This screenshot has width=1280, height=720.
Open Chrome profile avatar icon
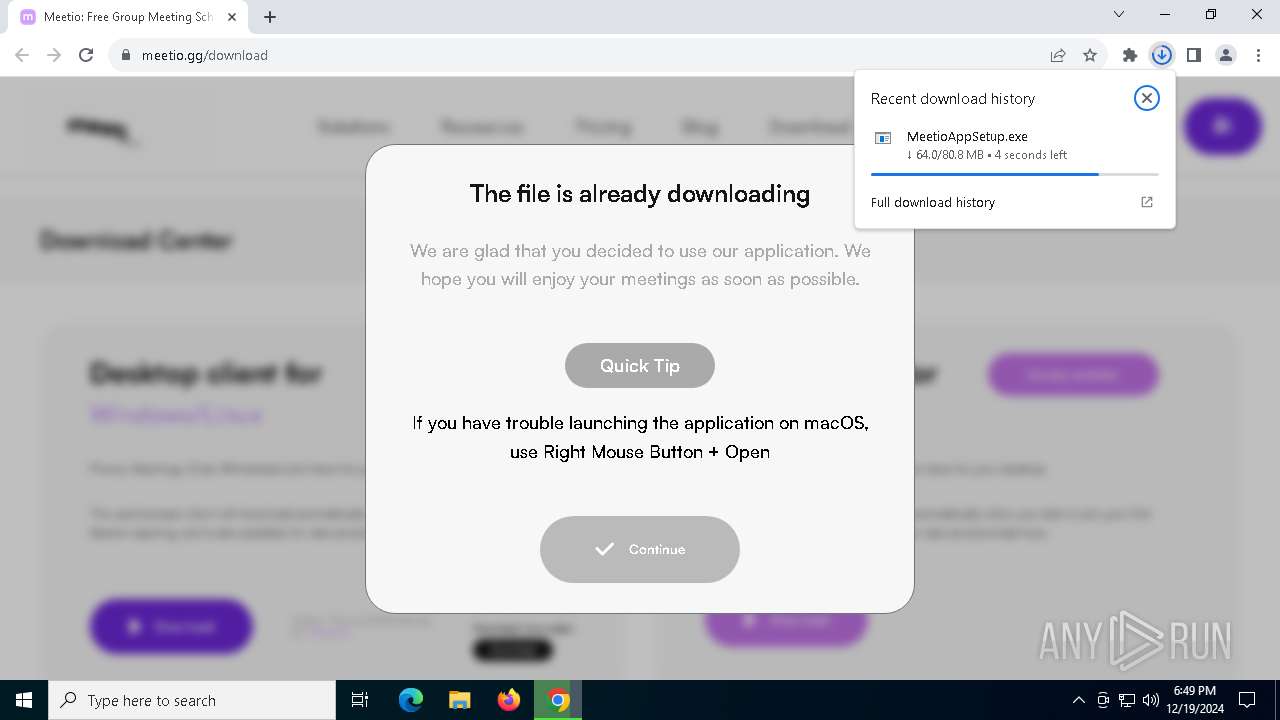point(1225,55)
